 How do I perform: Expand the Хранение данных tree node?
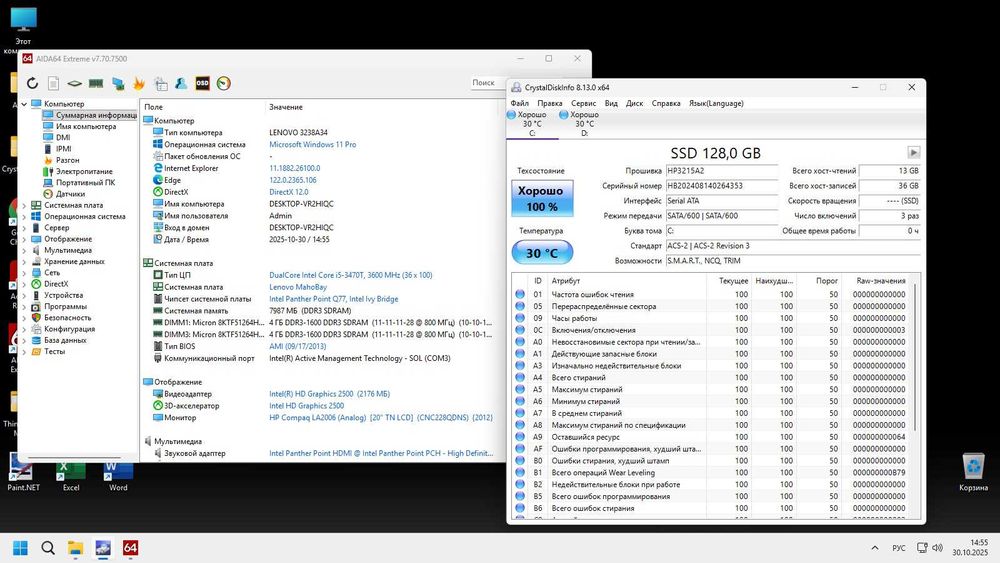tap(24, 261)
